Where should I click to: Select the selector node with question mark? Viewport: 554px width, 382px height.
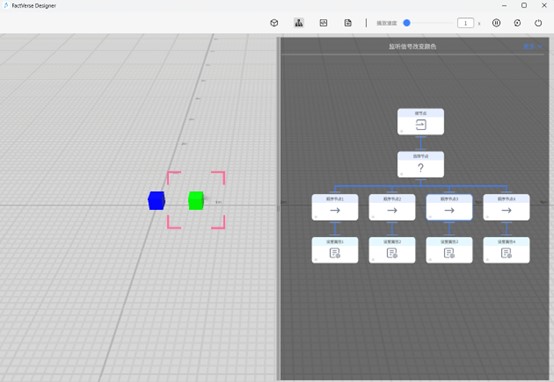tap(420, 164)
